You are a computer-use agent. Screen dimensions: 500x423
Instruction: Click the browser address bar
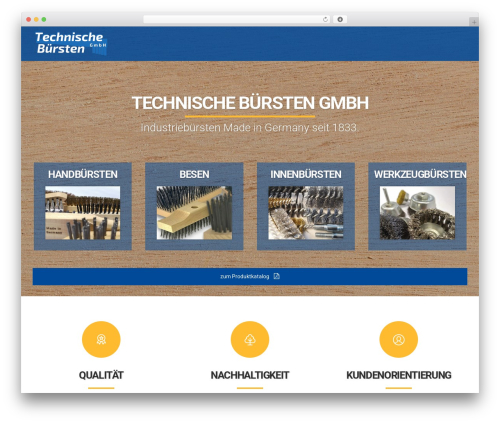tap(237, 20)
